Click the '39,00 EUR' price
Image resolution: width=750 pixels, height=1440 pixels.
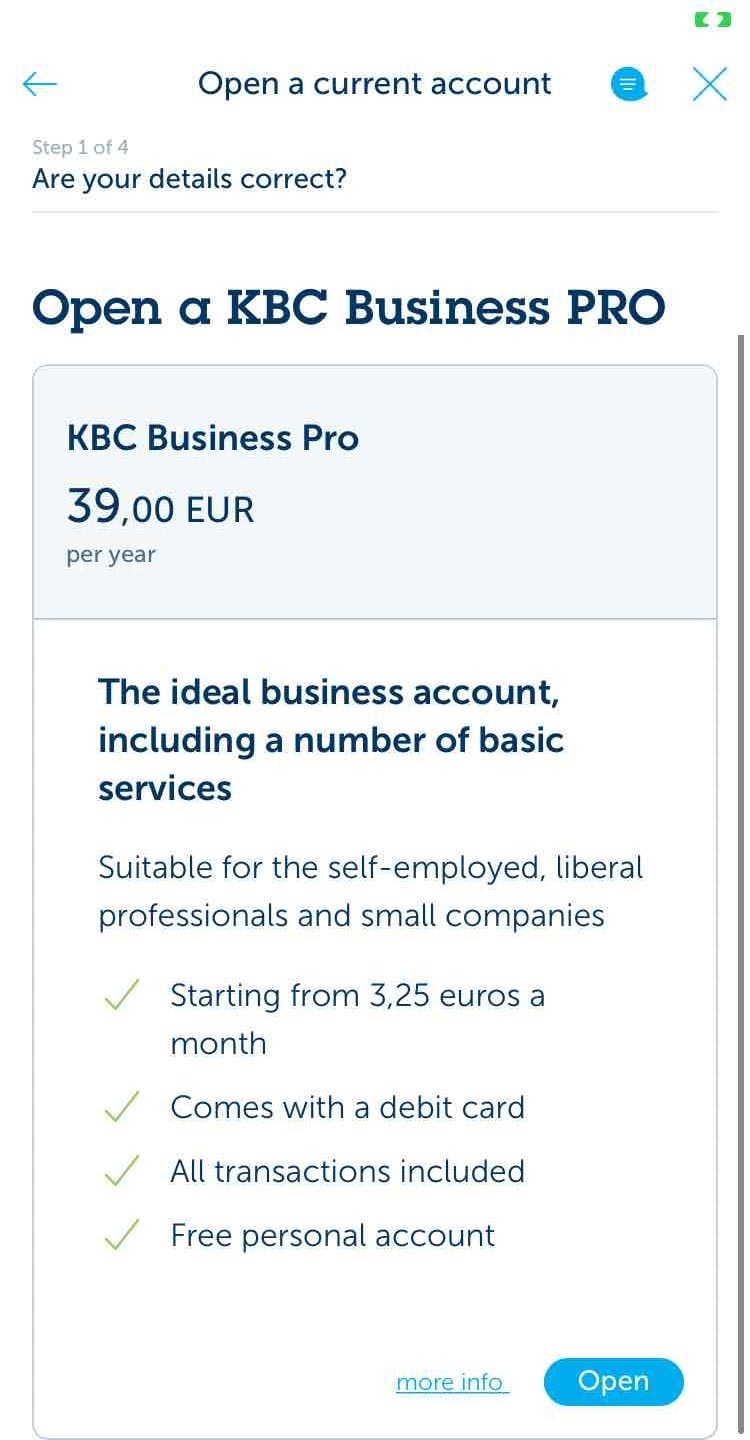pos(160,507)
